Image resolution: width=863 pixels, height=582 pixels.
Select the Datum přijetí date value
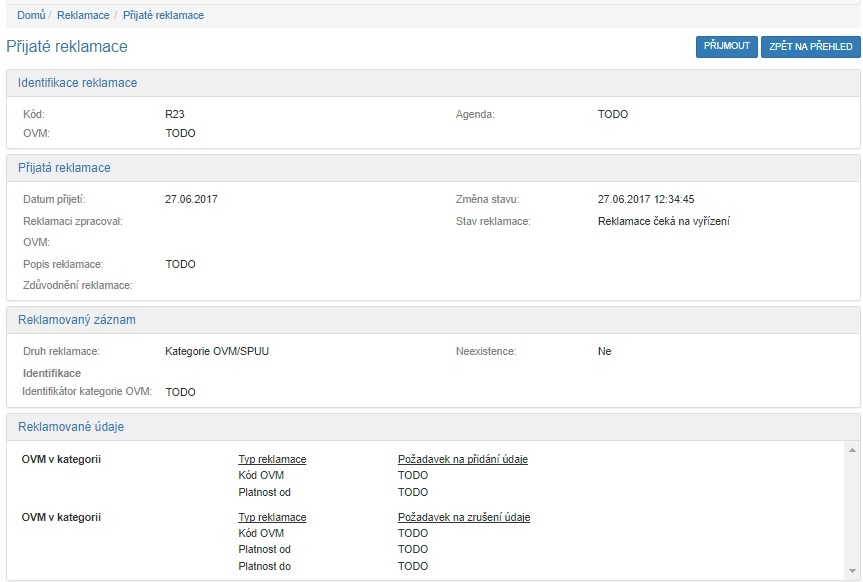point(191,199)
